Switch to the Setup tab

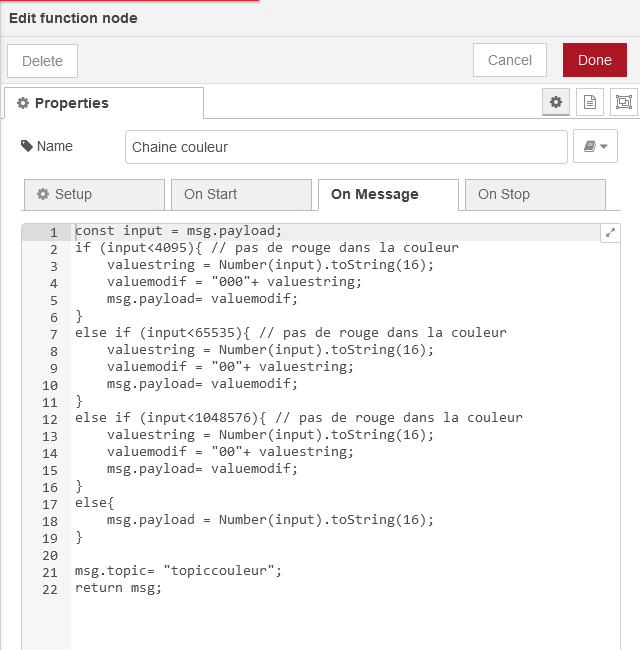95,194
